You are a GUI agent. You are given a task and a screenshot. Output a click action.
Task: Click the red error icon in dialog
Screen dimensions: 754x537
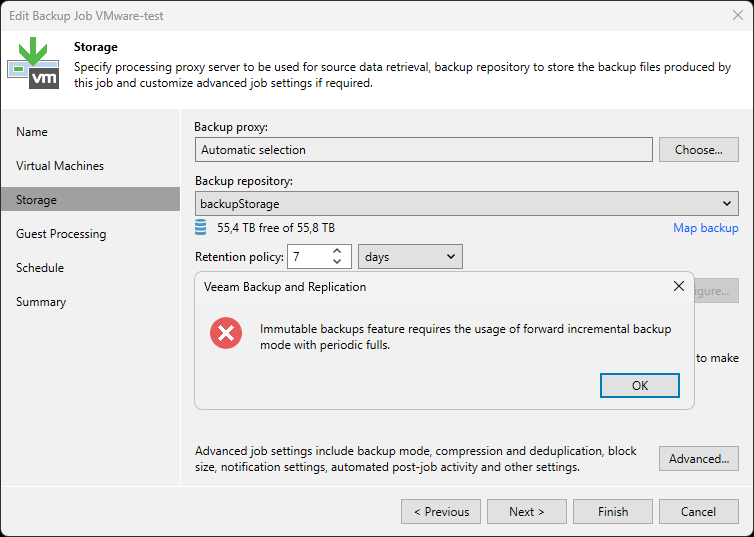(226, 333)
